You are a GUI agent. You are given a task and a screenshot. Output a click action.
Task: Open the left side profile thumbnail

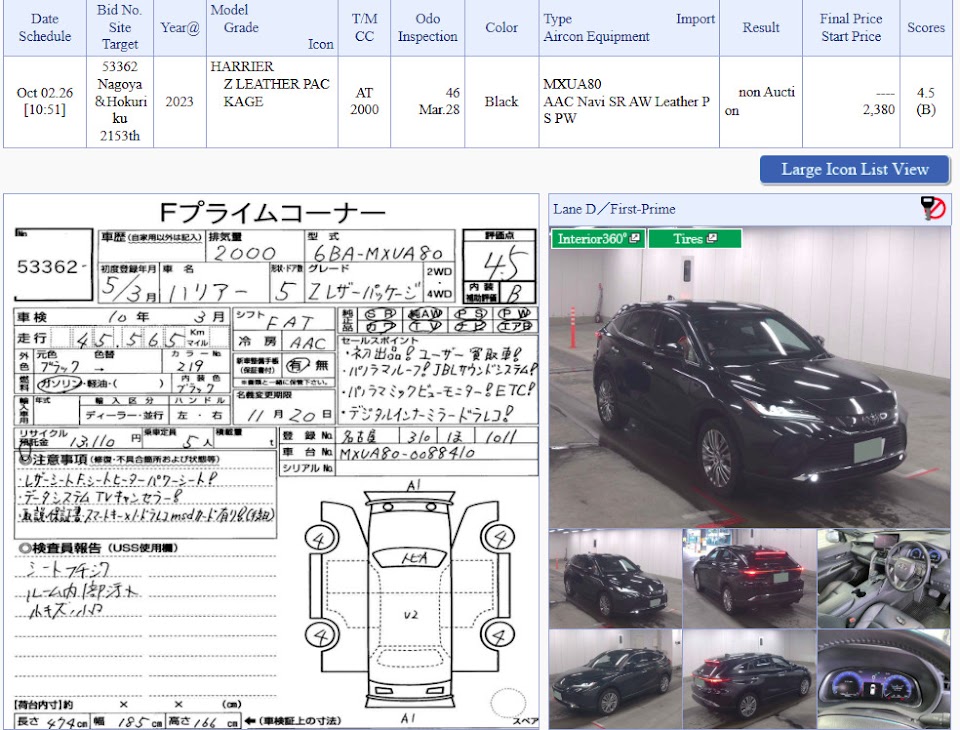[x=615, y=679]
